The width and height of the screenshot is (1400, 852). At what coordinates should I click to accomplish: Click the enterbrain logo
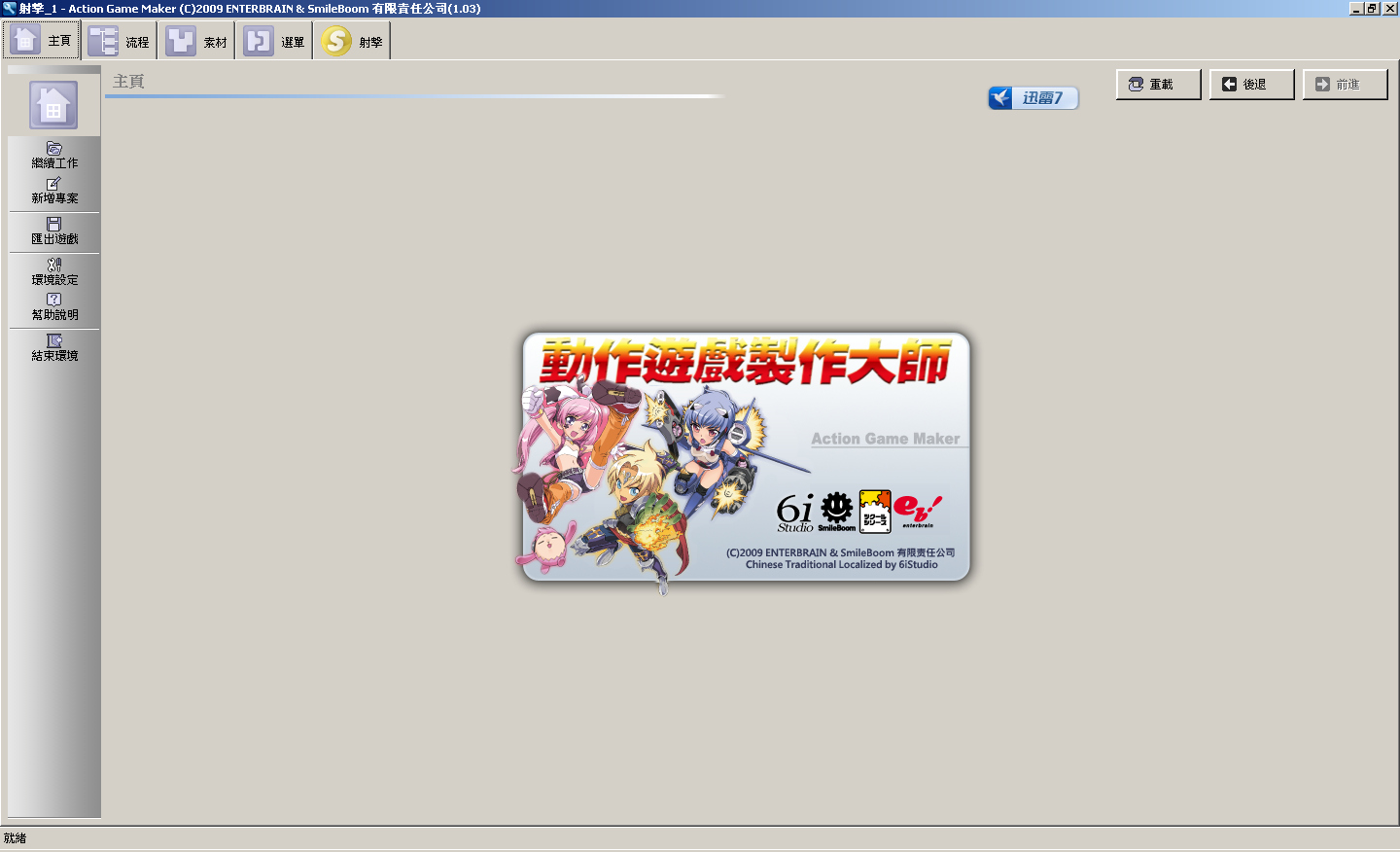(x=918, y=511)
